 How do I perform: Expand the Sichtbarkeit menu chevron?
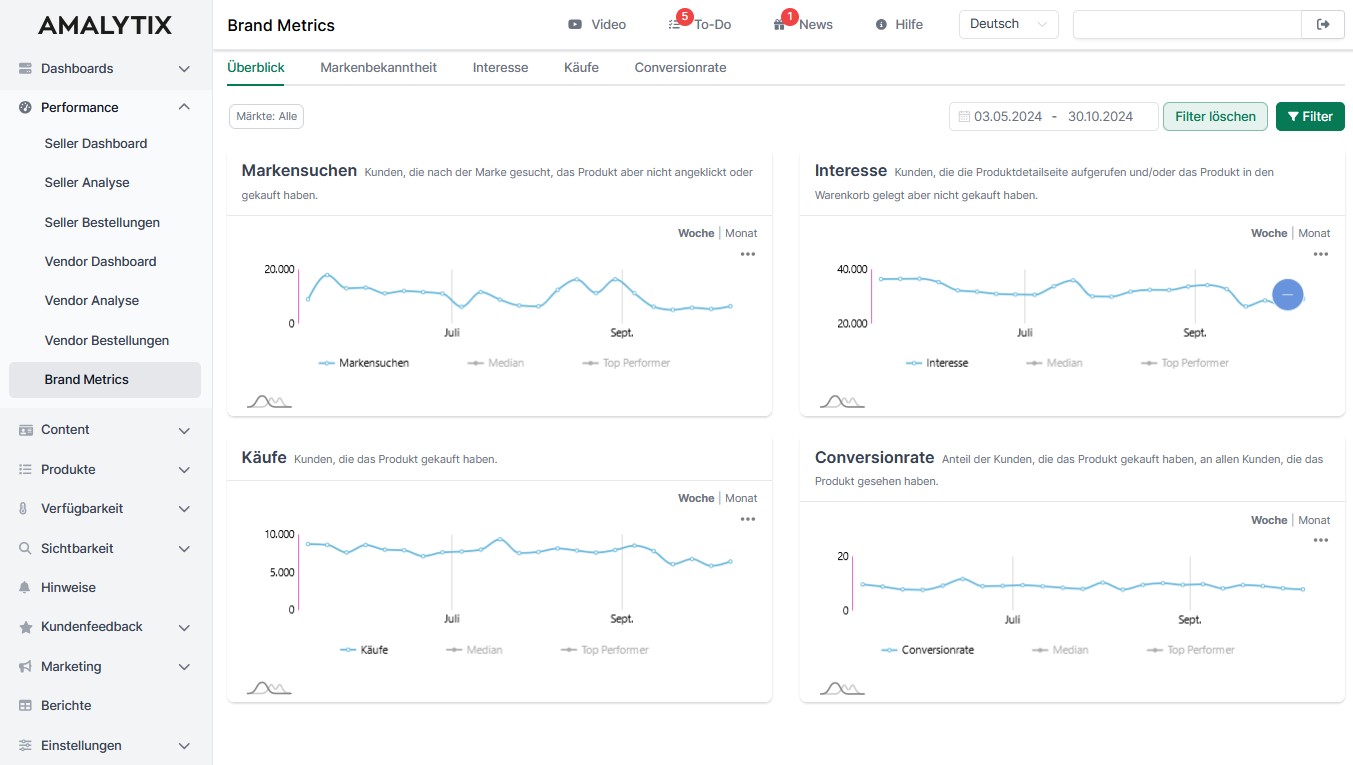184,549
